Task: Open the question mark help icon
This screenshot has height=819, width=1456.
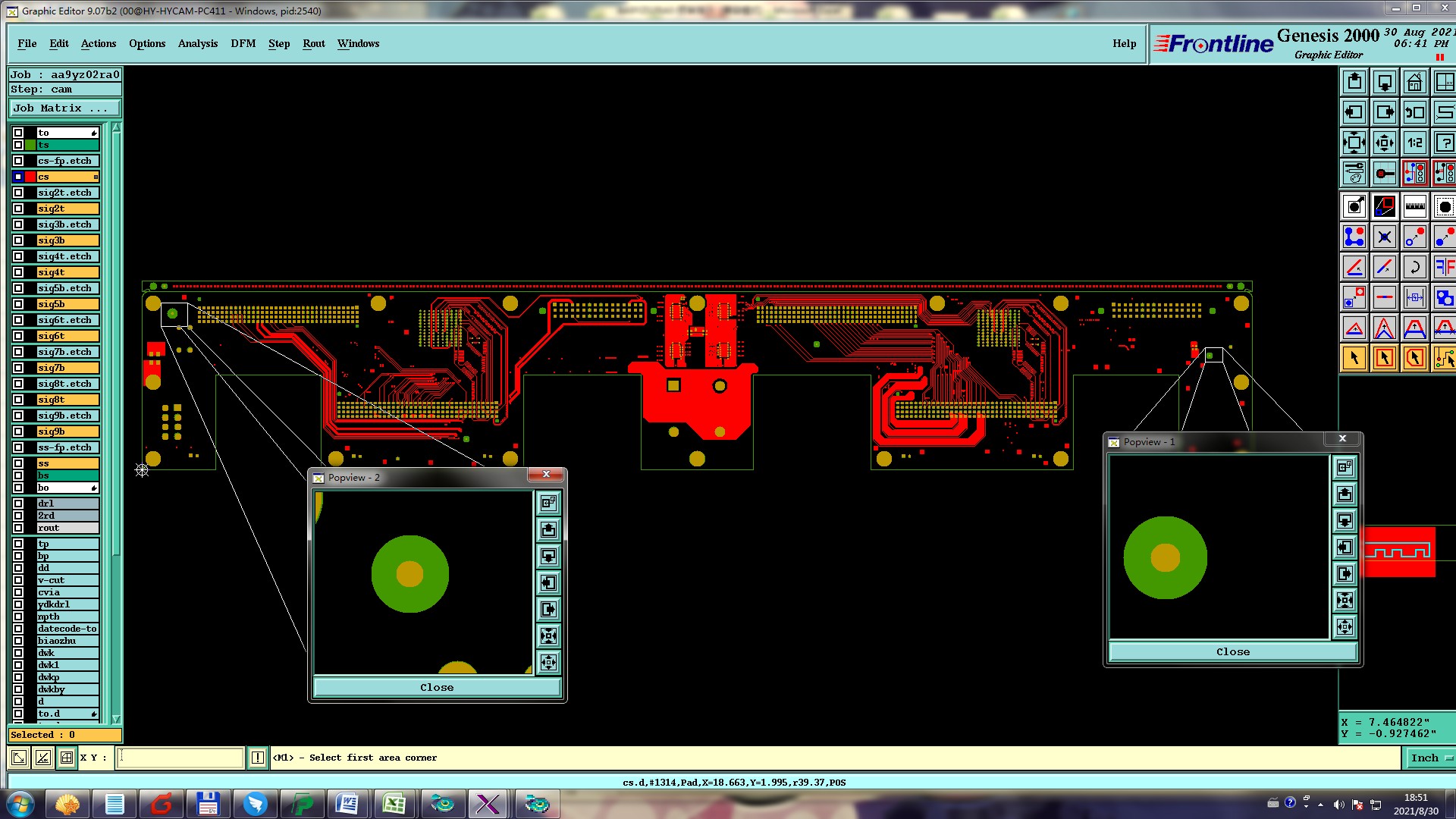Action: [x=1444, y=143]
